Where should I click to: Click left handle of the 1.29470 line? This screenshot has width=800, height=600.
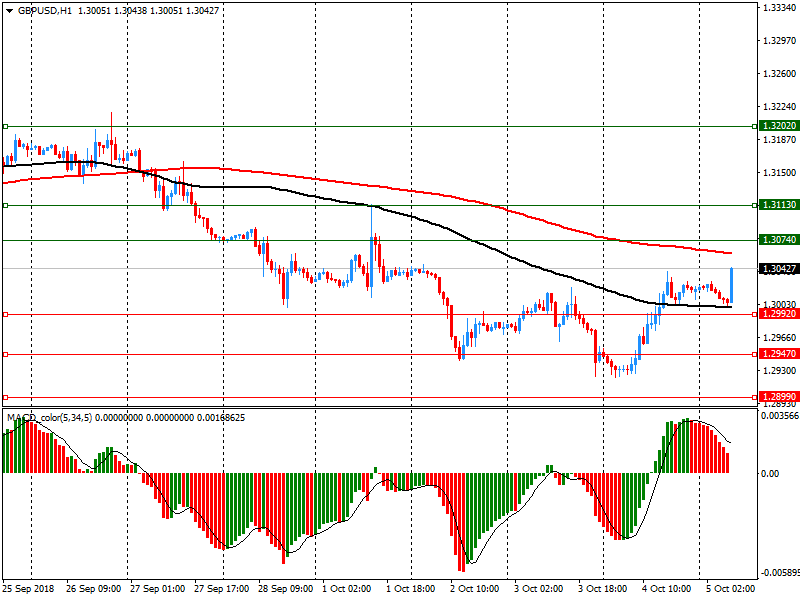coord(5,354)
